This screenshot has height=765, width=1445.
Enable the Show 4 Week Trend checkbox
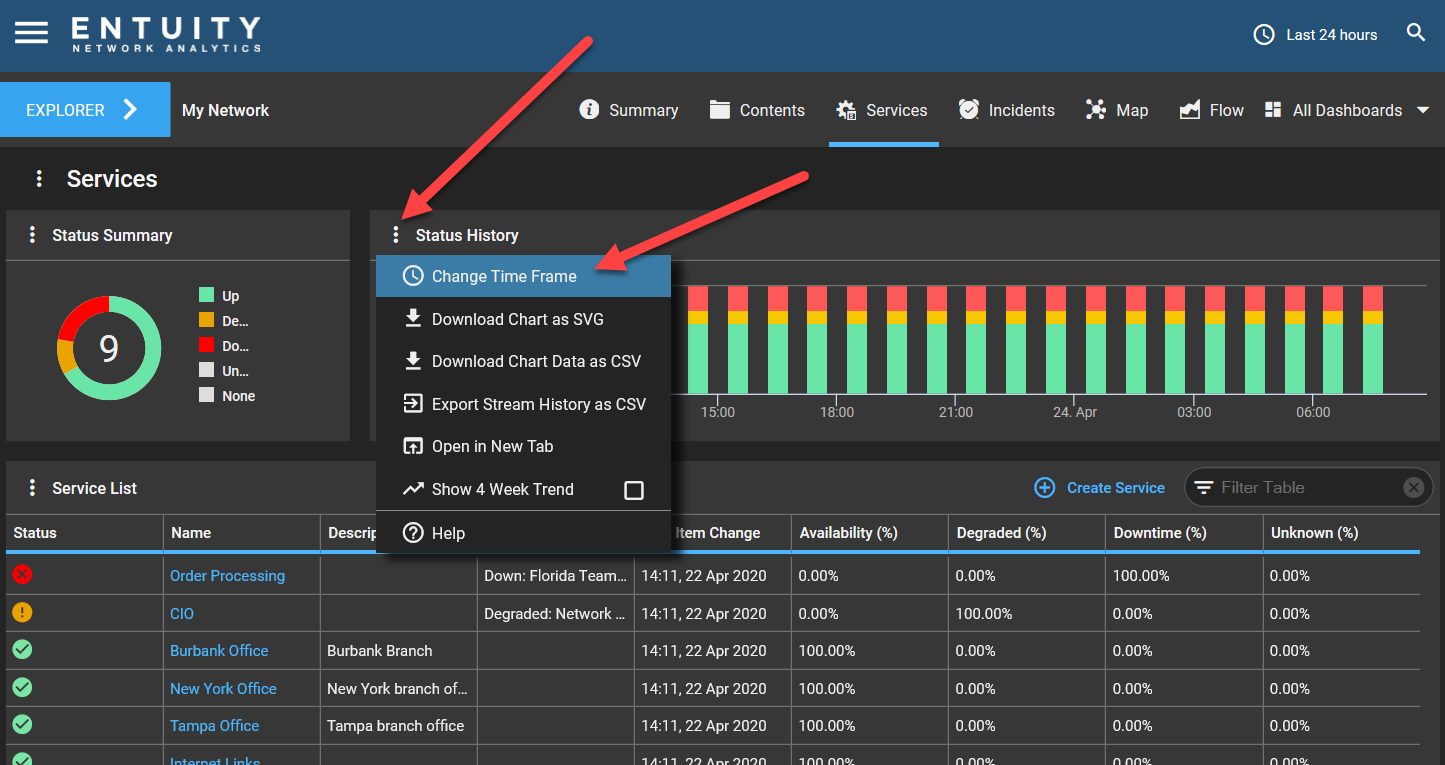click(x=635, y=489)
